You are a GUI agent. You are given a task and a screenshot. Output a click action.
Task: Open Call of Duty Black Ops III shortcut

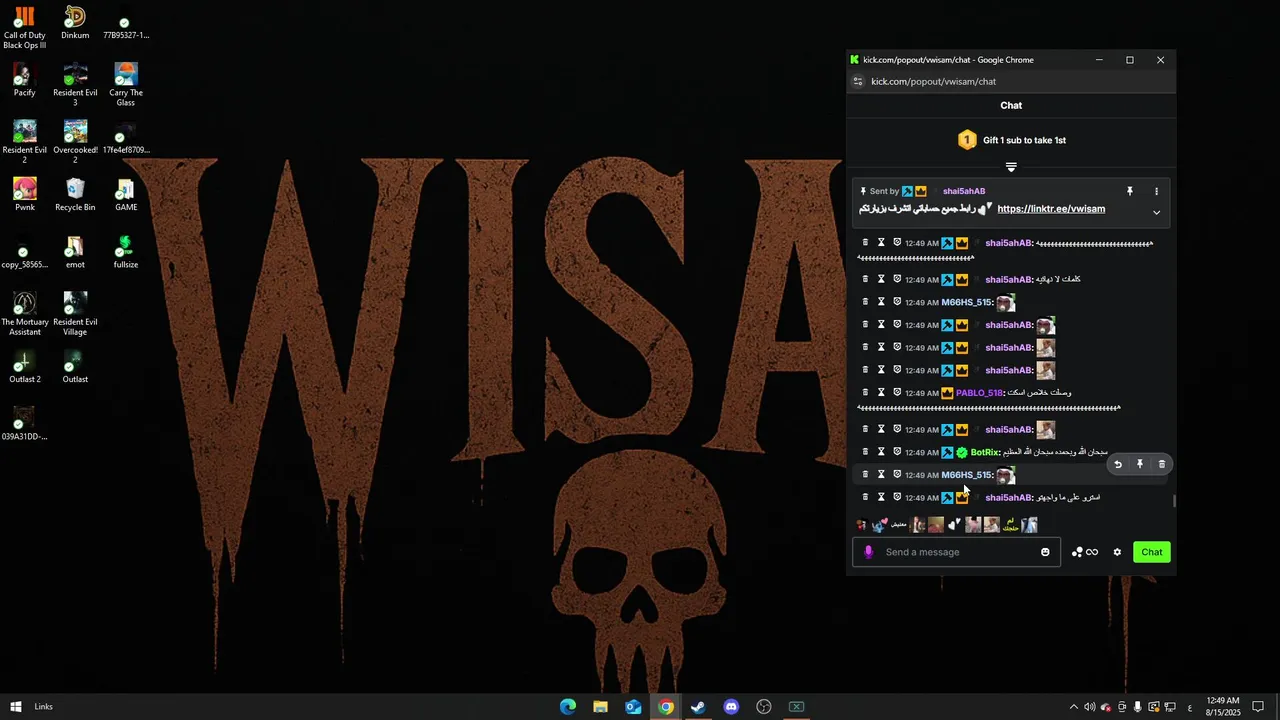[25, 27]
